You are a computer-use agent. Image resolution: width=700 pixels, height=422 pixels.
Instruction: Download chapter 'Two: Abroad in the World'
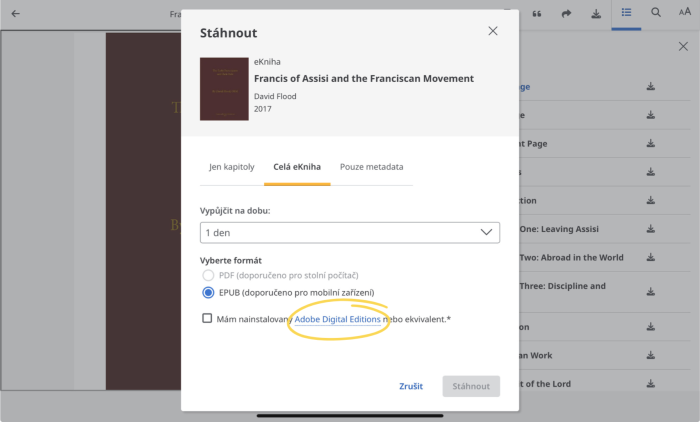coord(651,258)
